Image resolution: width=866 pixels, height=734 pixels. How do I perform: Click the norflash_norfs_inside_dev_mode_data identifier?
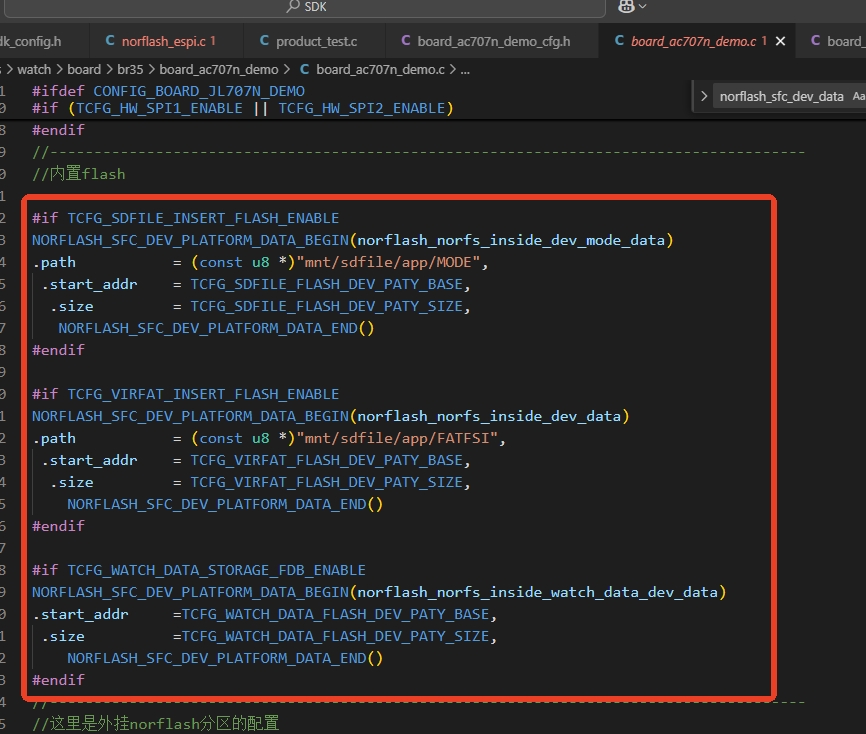point(511,240)
